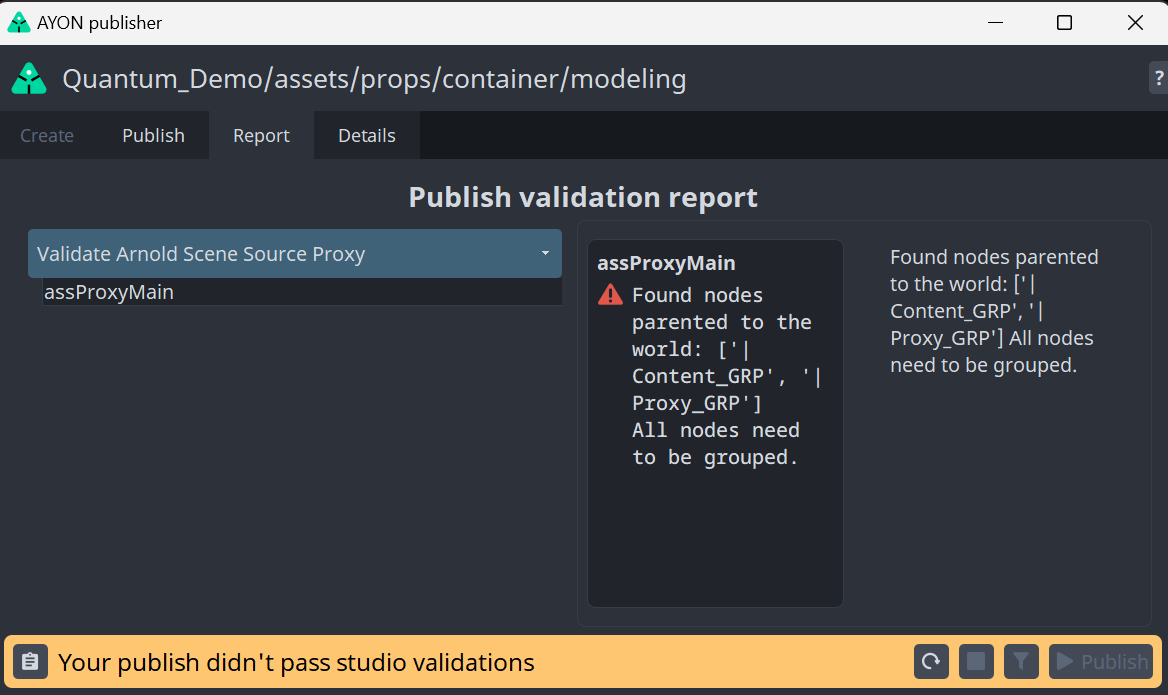This screenshot has height=695, width=1168.
Task: Click the validate filter funnel button
Action: pos(1021,661)
